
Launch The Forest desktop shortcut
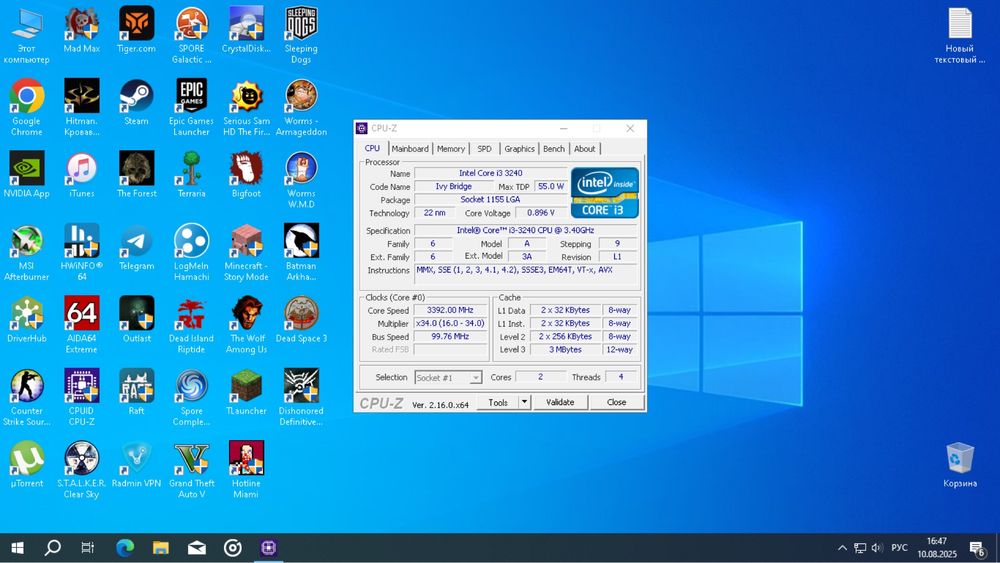pos(136,175)
